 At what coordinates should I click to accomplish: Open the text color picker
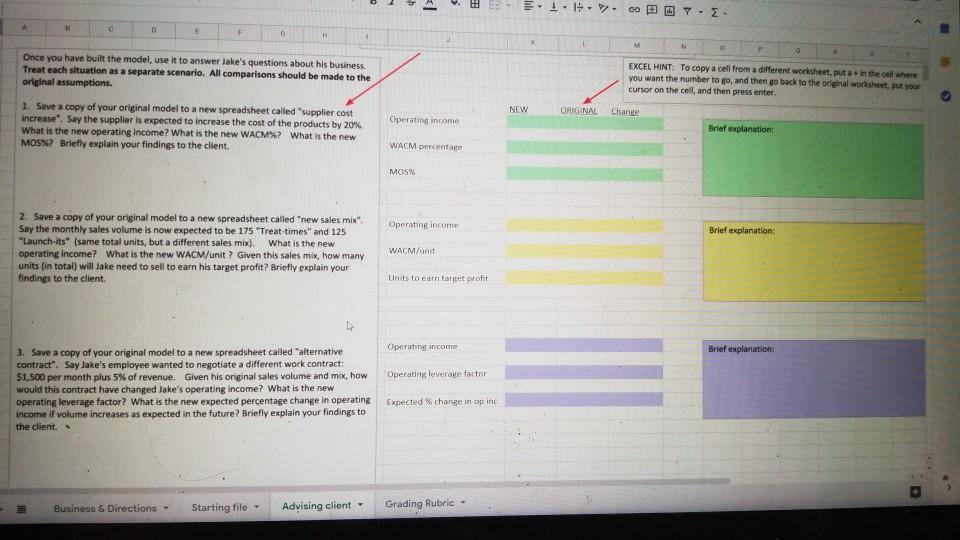pyautogui.click(x=430, y=4)
